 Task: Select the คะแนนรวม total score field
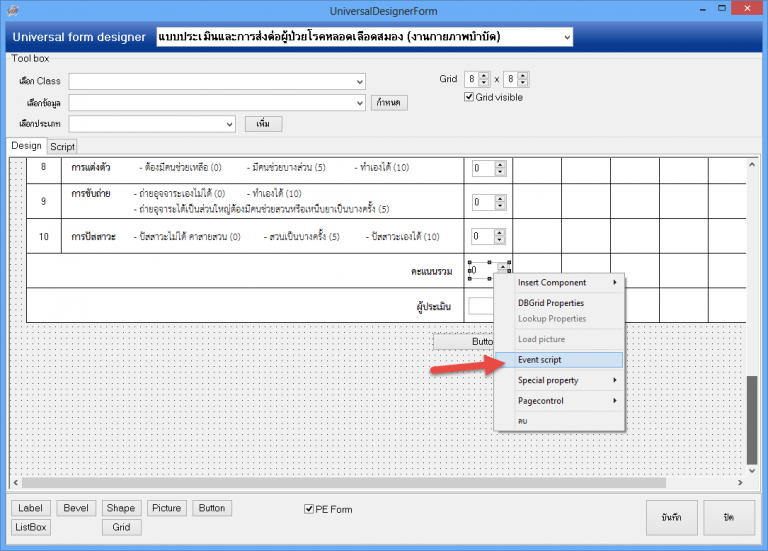click(482, 270)
